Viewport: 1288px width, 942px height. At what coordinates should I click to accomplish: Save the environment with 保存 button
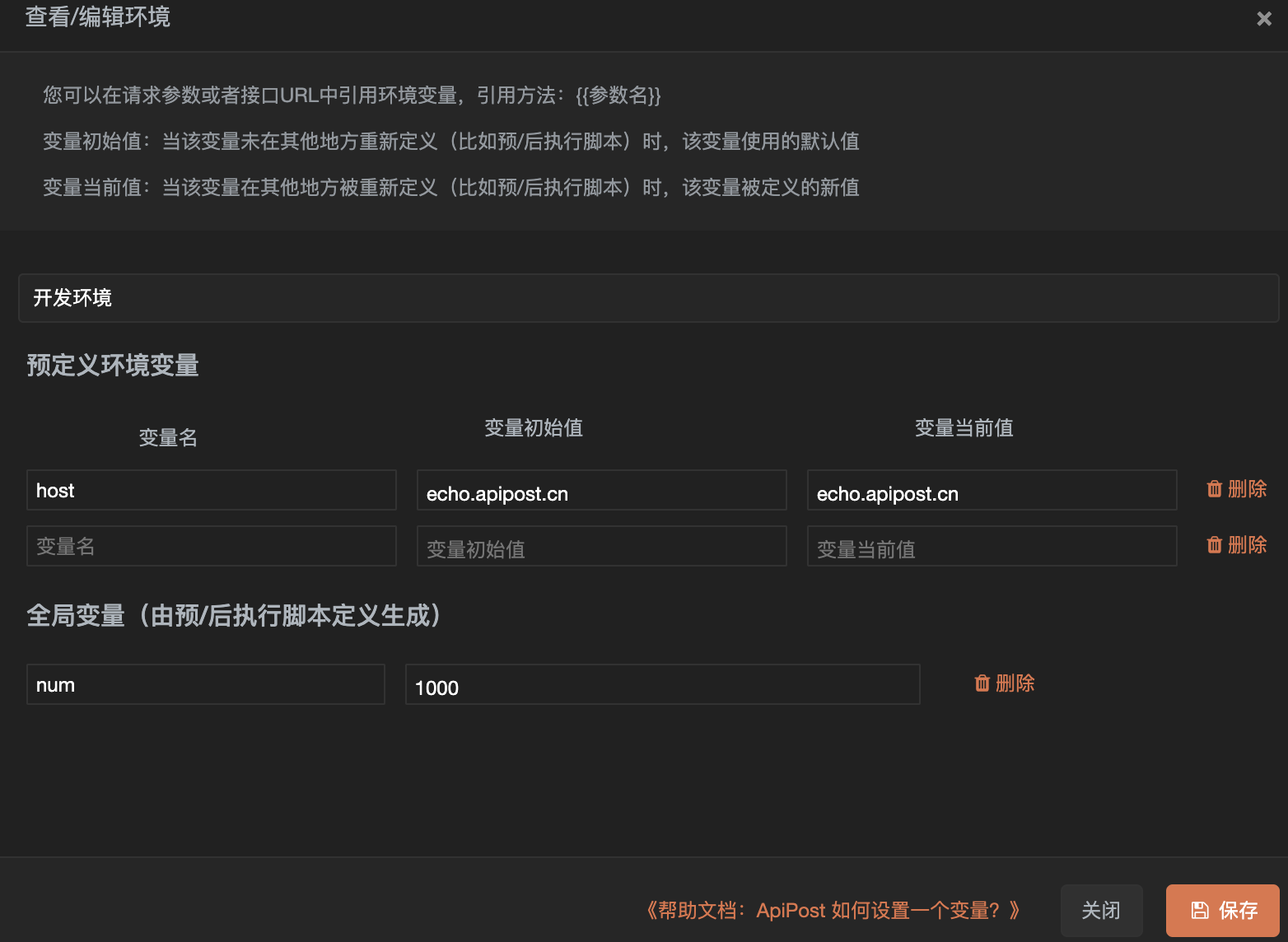tap(1223, 910)
